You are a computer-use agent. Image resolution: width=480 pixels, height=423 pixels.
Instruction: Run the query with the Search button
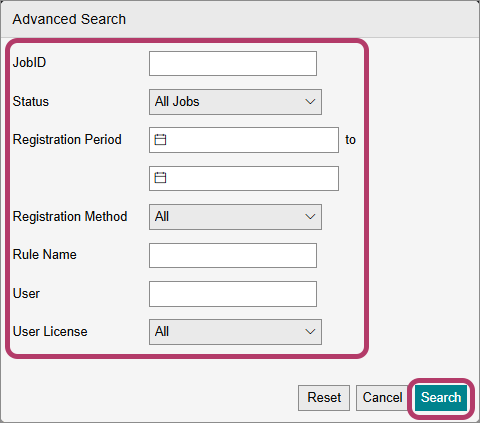tap(441, 398)
